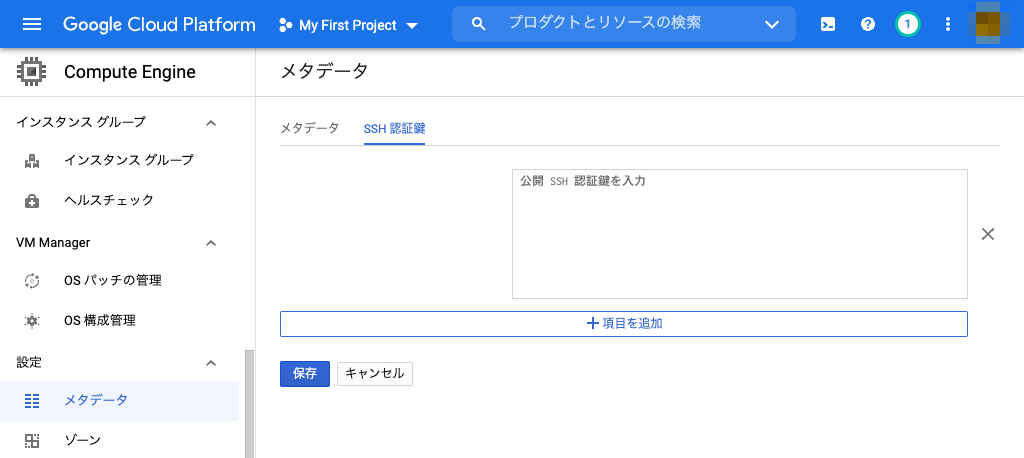Image resolution: width=1024 pixels, height=458 pixels.
Task: Click the search magnifier icon
Action: click(479, 24)
